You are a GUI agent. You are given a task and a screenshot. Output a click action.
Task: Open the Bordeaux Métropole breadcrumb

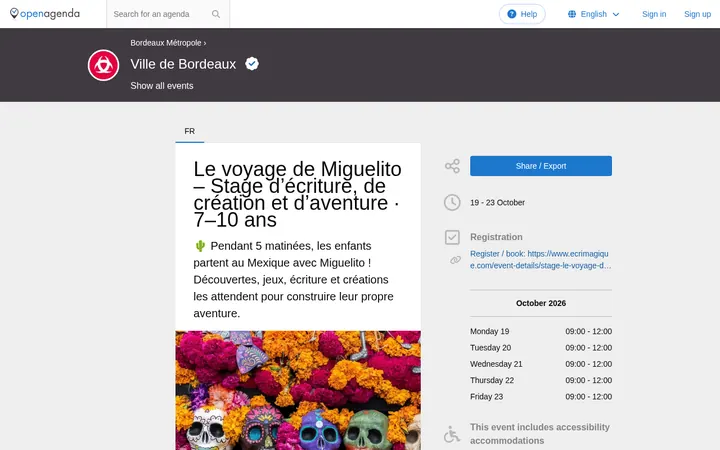166,43
